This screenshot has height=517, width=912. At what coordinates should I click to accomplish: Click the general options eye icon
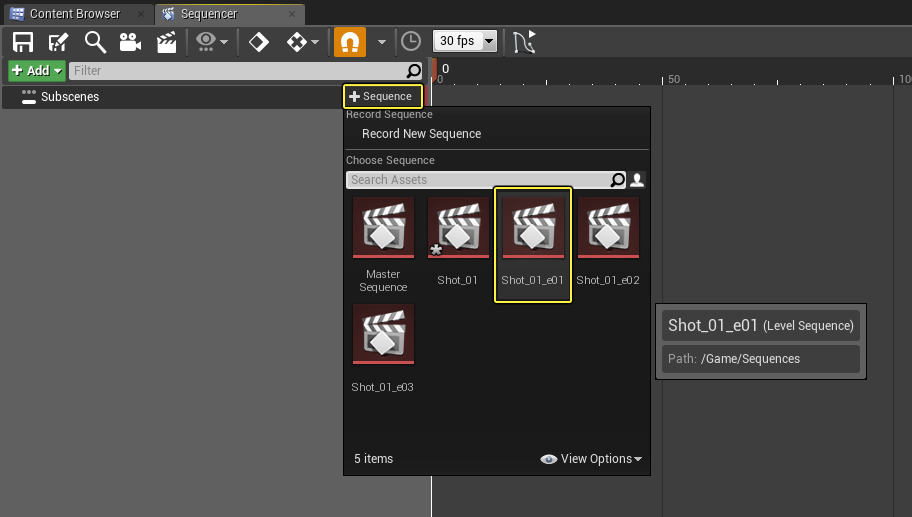tap(205, 41)
